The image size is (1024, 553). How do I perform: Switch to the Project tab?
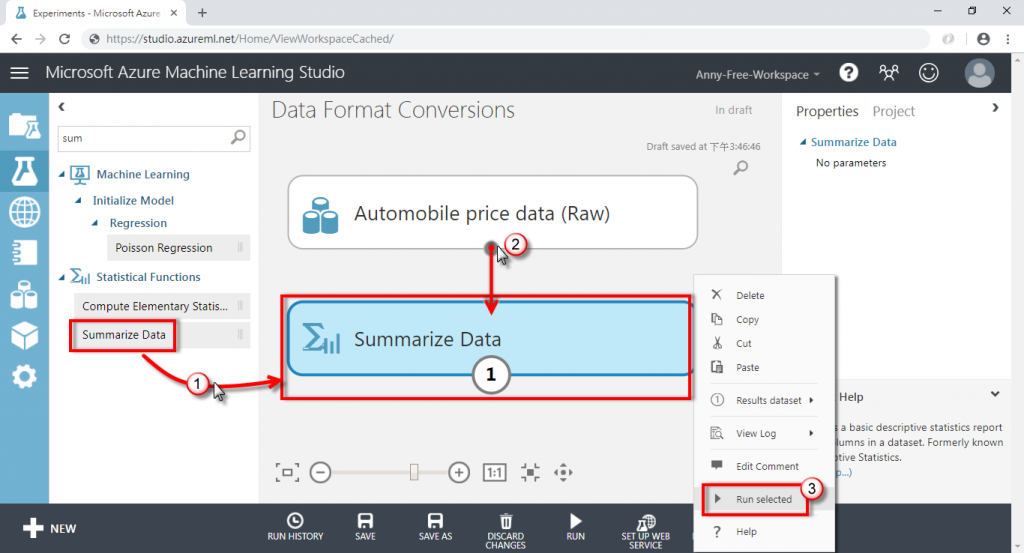point(893,111)
